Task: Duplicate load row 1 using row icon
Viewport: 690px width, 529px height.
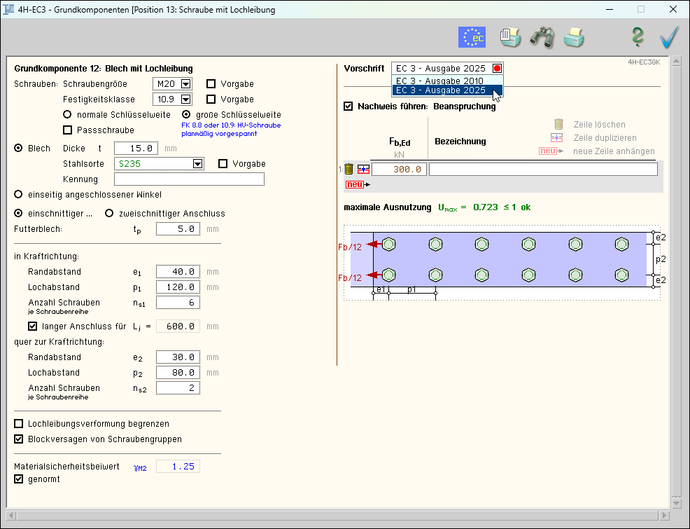Action: coord(363,169)
